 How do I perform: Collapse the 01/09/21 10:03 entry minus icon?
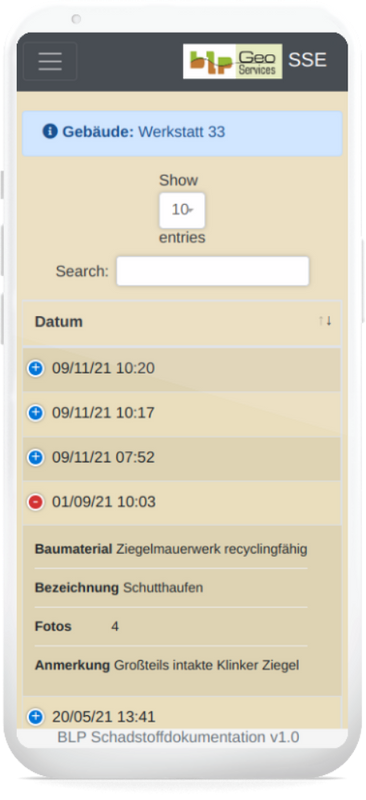pyautogui.click(x=35, y=502)
